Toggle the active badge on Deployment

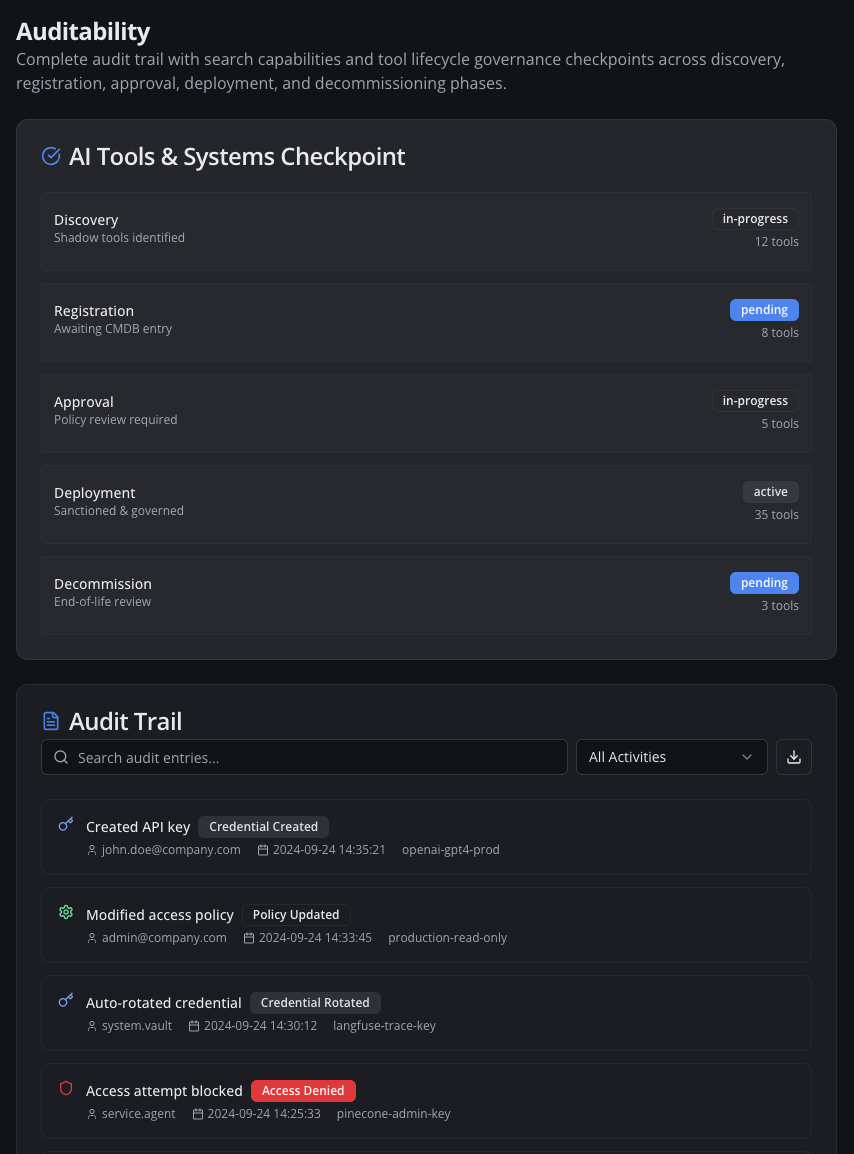pyautogui.click(x=770, y=491)
